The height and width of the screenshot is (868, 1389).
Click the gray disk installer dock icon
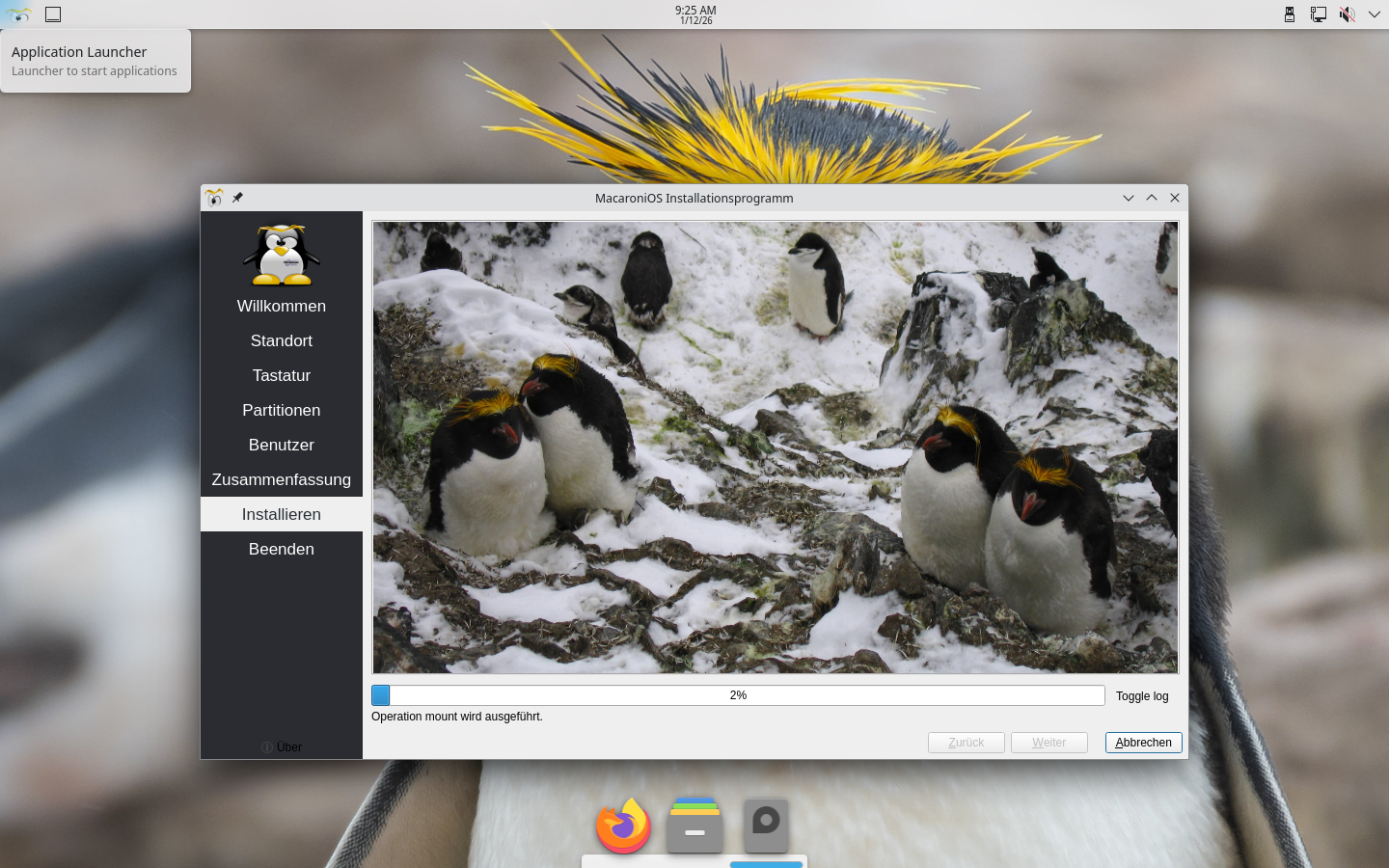click(766, 826)
